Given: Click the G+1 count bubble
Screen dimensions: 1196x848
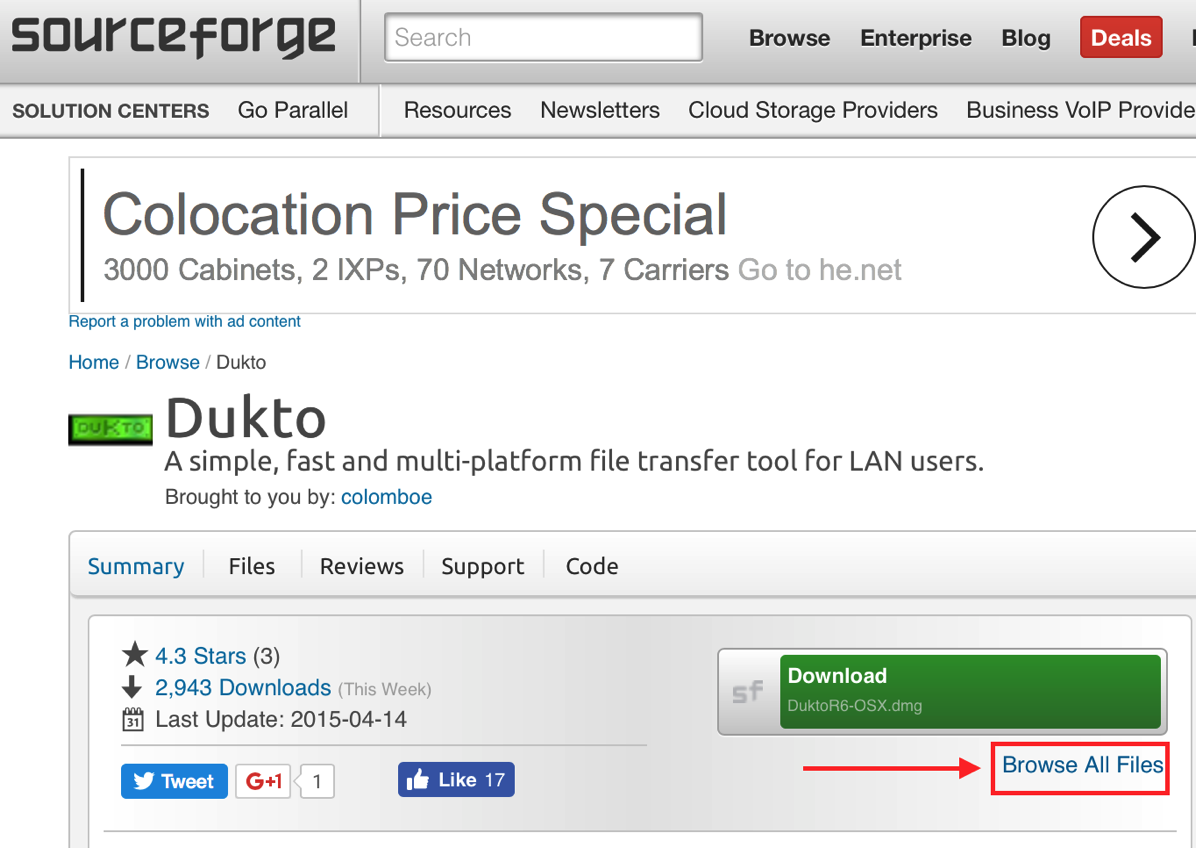Looking at the screenshot, I should coord(317,781).
